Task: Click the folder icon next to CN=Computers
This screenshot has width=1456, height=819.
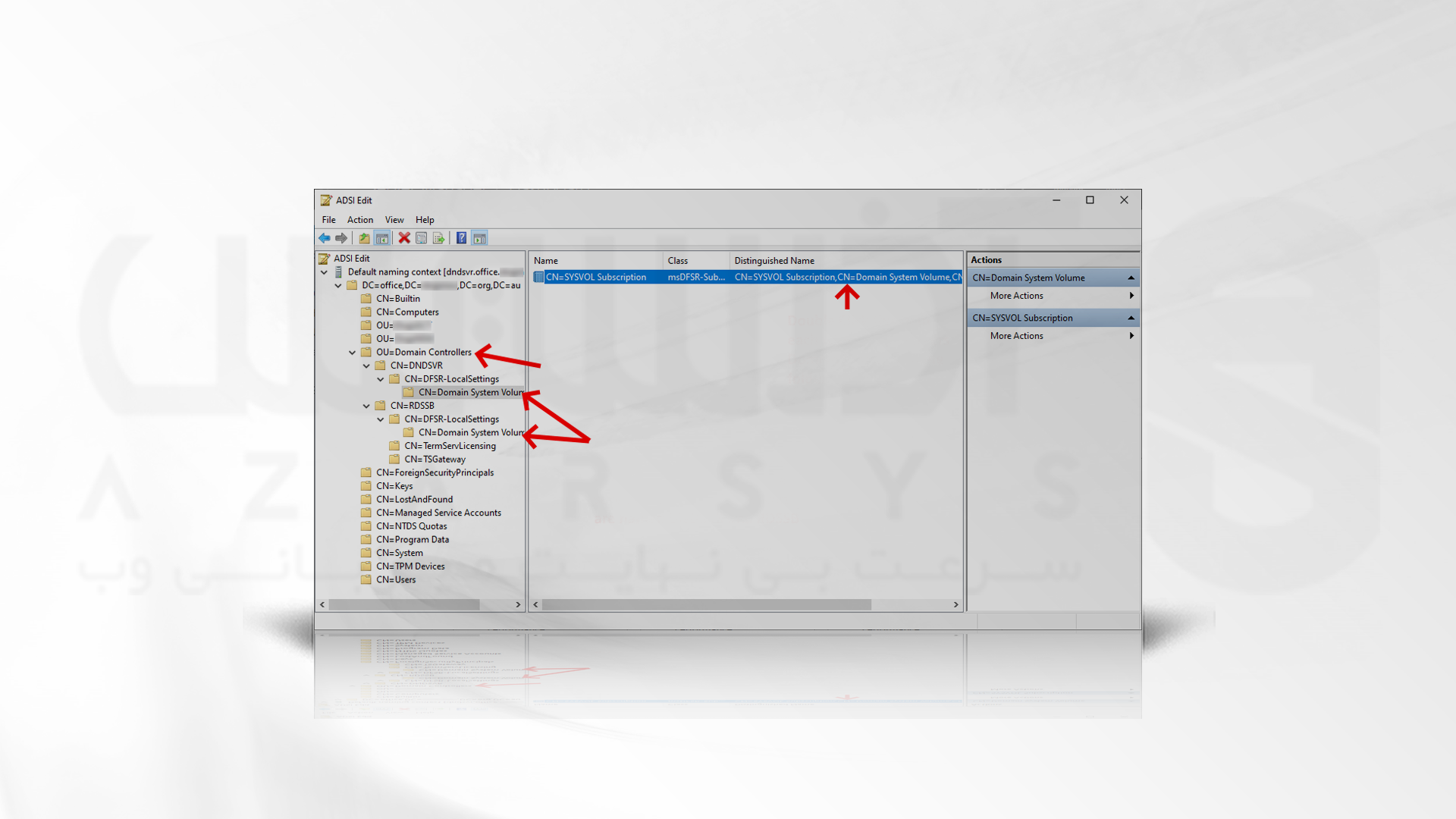Action: tap(366, 312)
